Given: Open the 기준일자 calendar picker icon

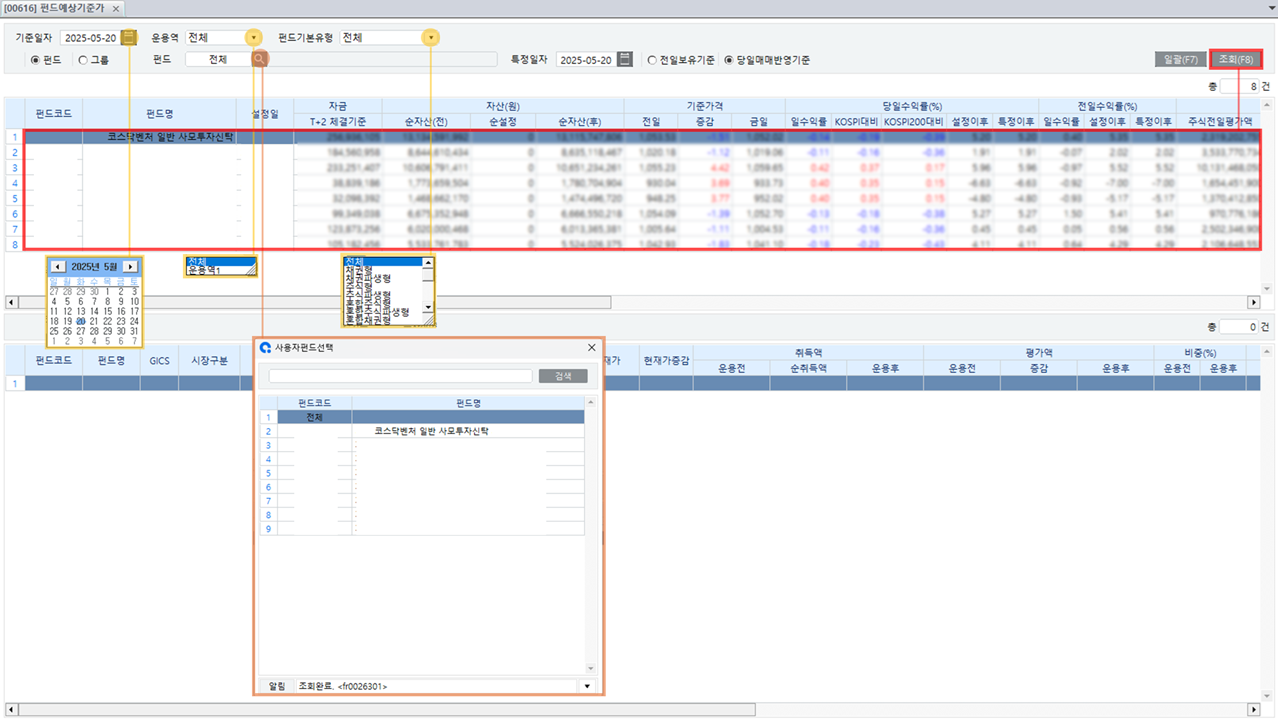Looking at the screenshot, I should point(129,38).
